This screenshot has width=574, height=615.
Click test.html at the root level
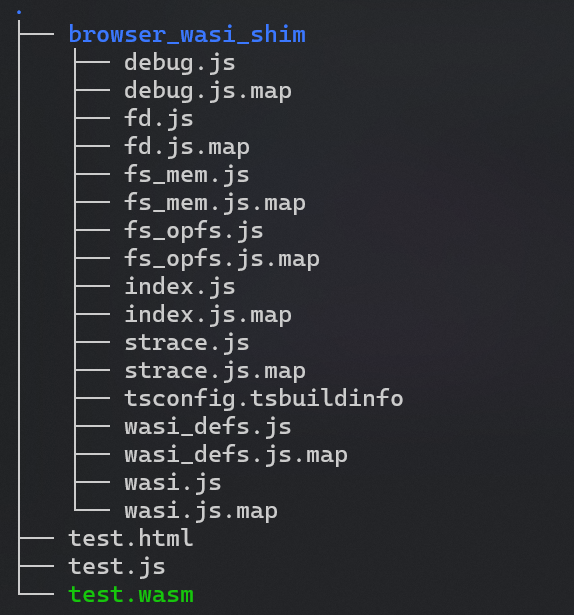coord(131,539)
